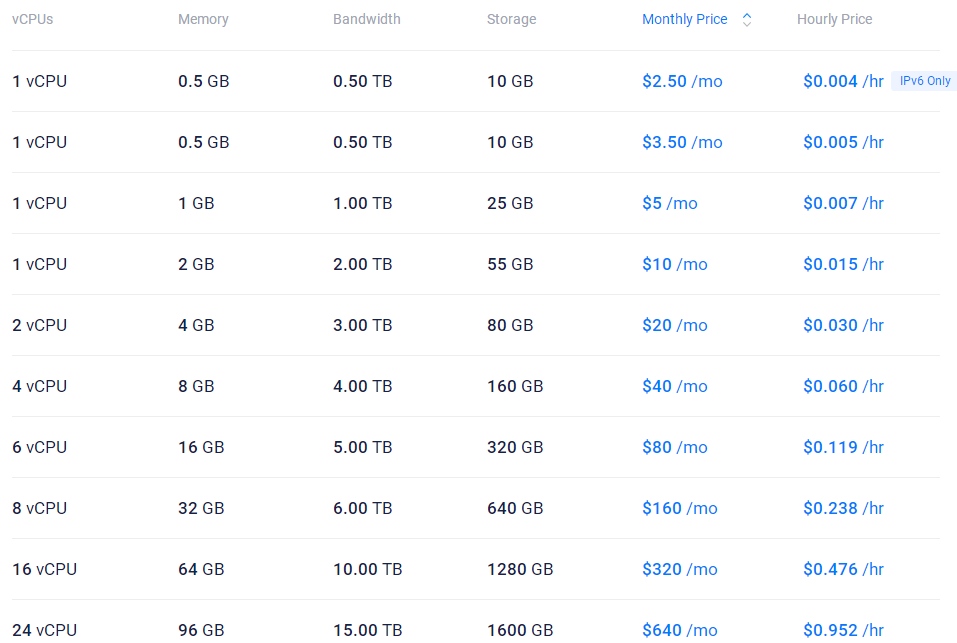Select the $40 /mo monthly price
This screenshot has height=643, width=957.
[x=675, y=386]
